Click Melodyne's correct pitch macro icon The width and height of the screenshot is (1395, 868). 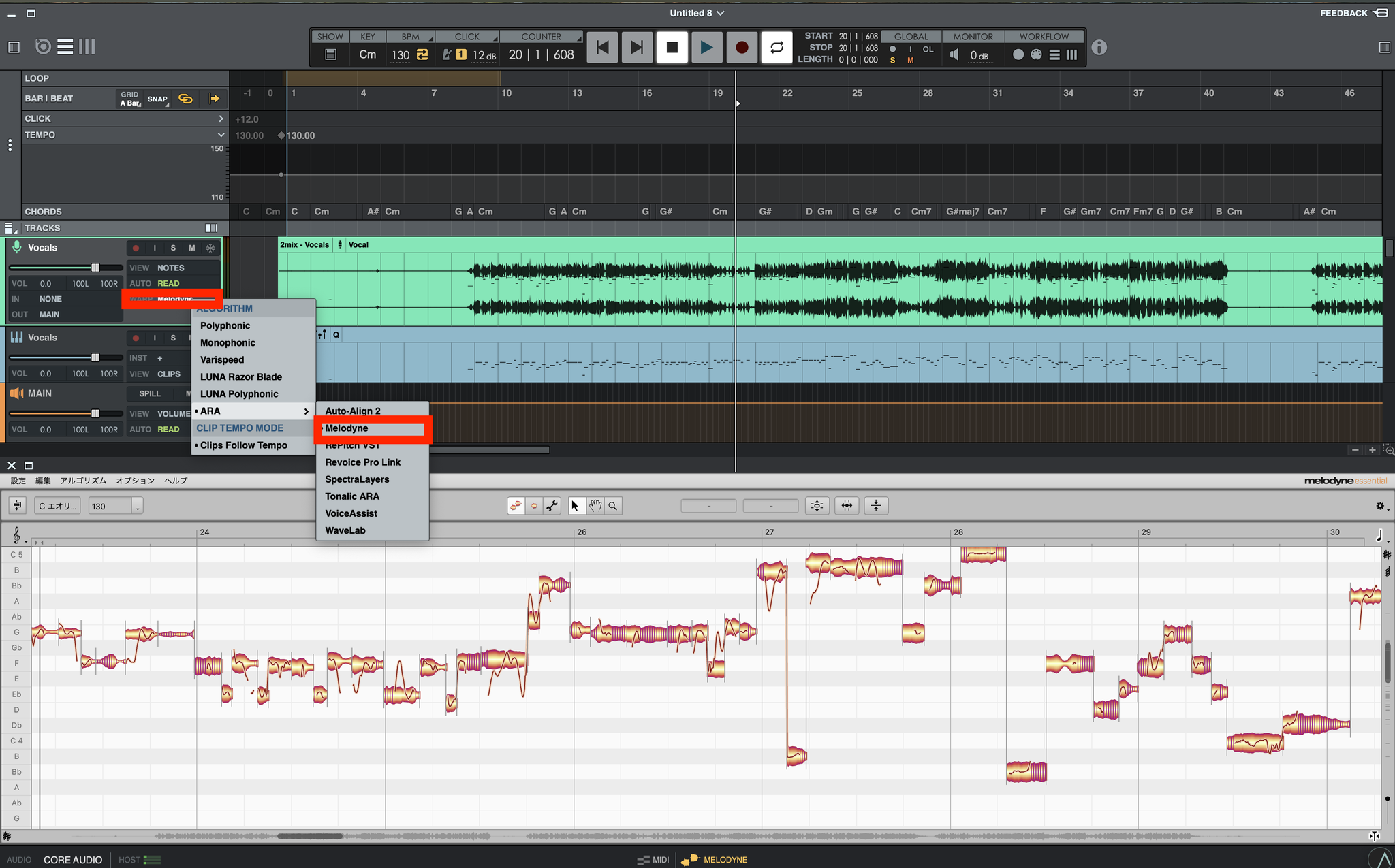click(817, 506)
